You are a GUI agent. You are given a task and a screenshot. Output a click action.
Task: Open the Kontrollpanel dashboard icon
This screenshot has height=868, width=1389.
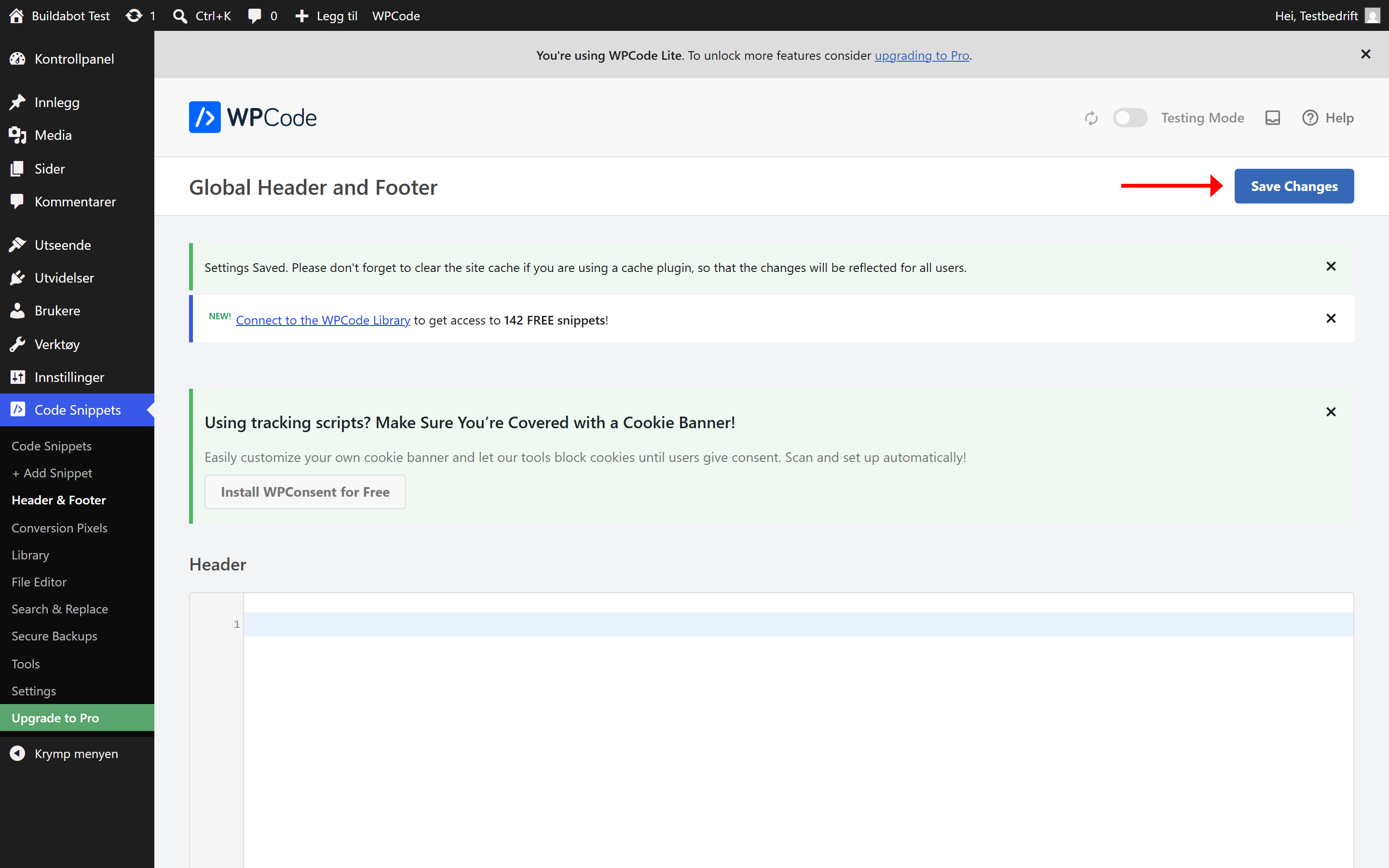pyautogui.click(x=17, y=58)
